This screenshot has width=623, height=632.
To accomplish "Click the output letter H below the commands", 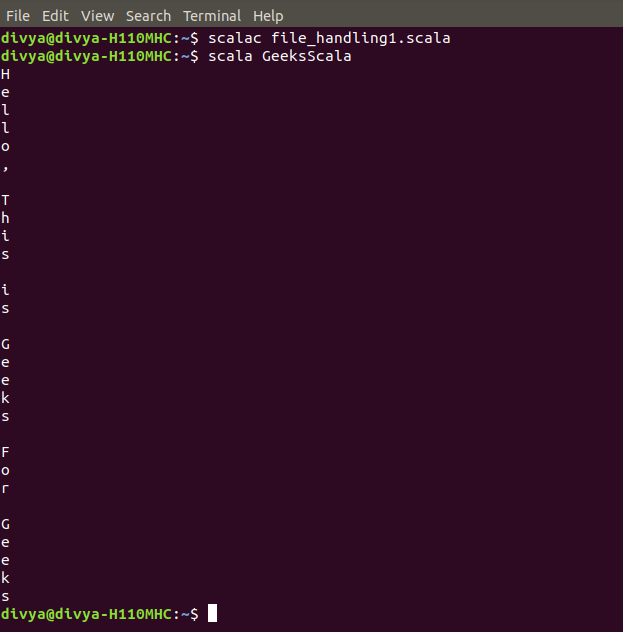I will [5, 75].
